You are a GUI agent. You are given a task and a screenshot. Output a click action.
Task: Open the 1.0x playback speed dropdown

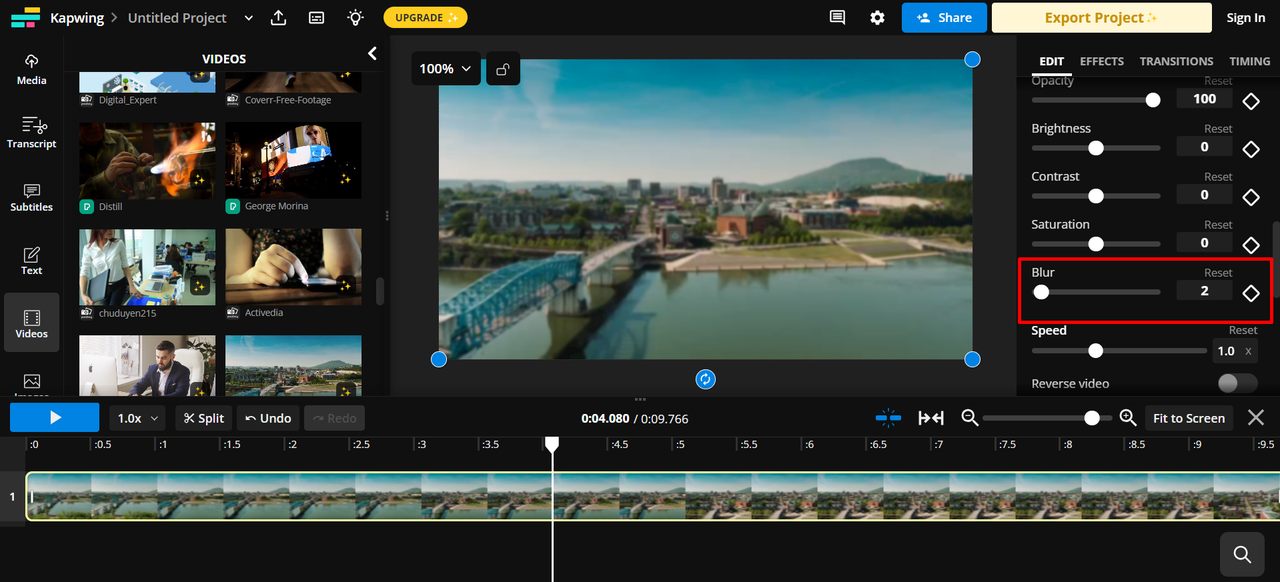139,418
